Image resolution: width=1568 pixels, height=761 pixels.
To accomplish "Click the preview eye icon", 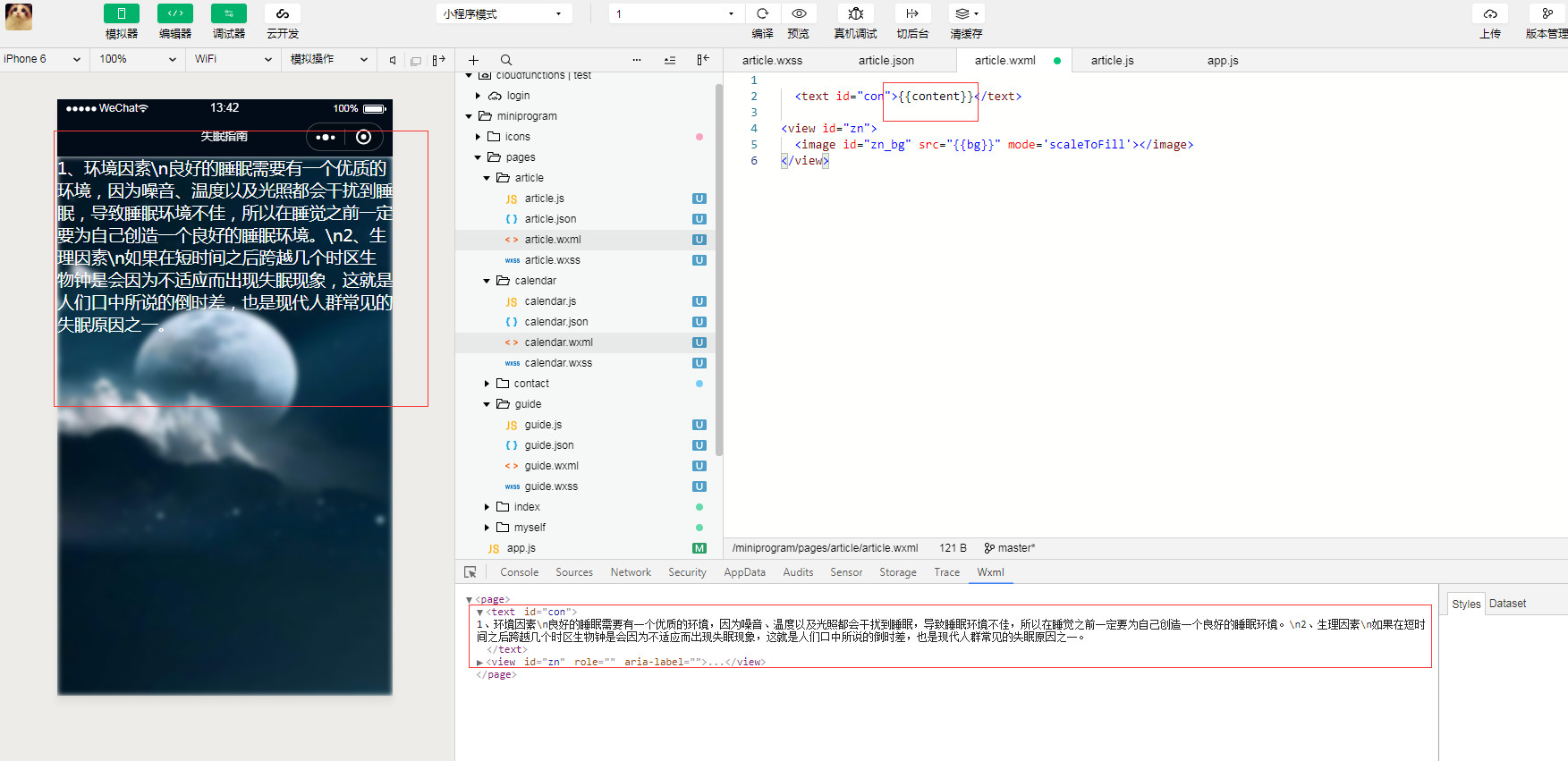I will [799, 13].
